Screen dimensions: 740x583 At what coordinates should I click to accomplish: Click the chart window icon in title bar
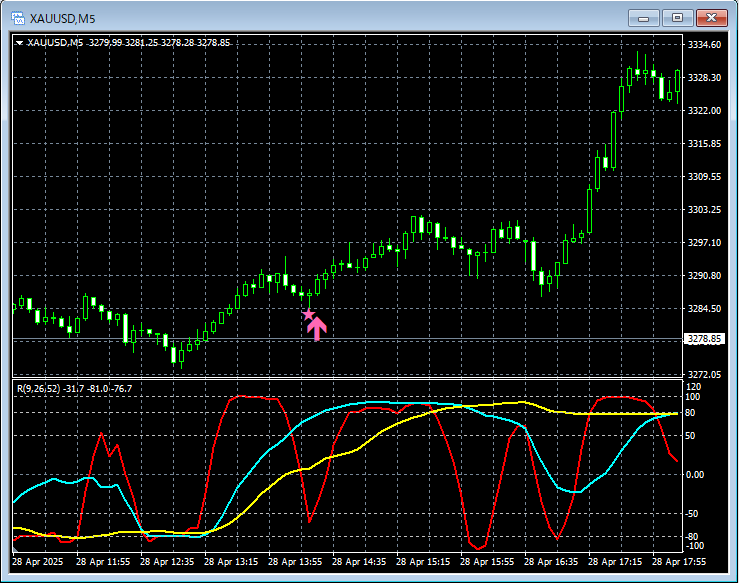pos(17,17)
